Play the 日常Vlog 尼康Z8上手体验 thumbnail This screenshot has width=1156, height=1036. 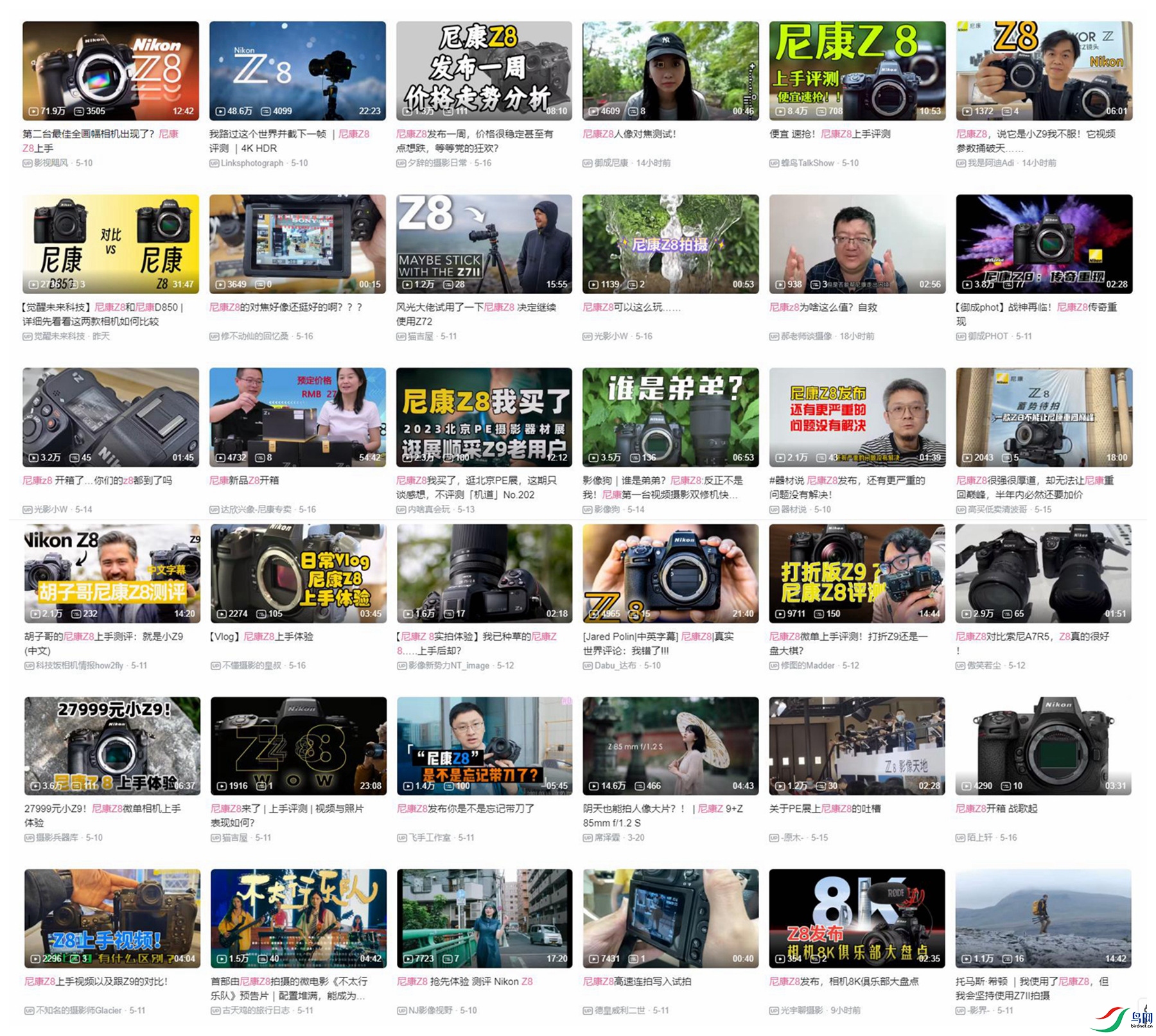click(298, 573)
